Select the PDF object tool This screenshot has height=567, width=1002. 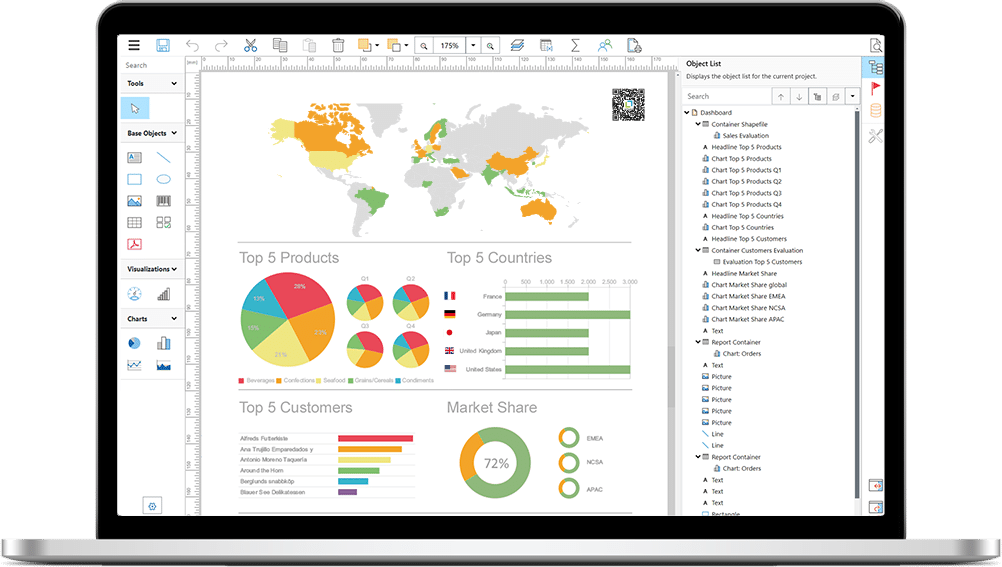tap(134, 244)
